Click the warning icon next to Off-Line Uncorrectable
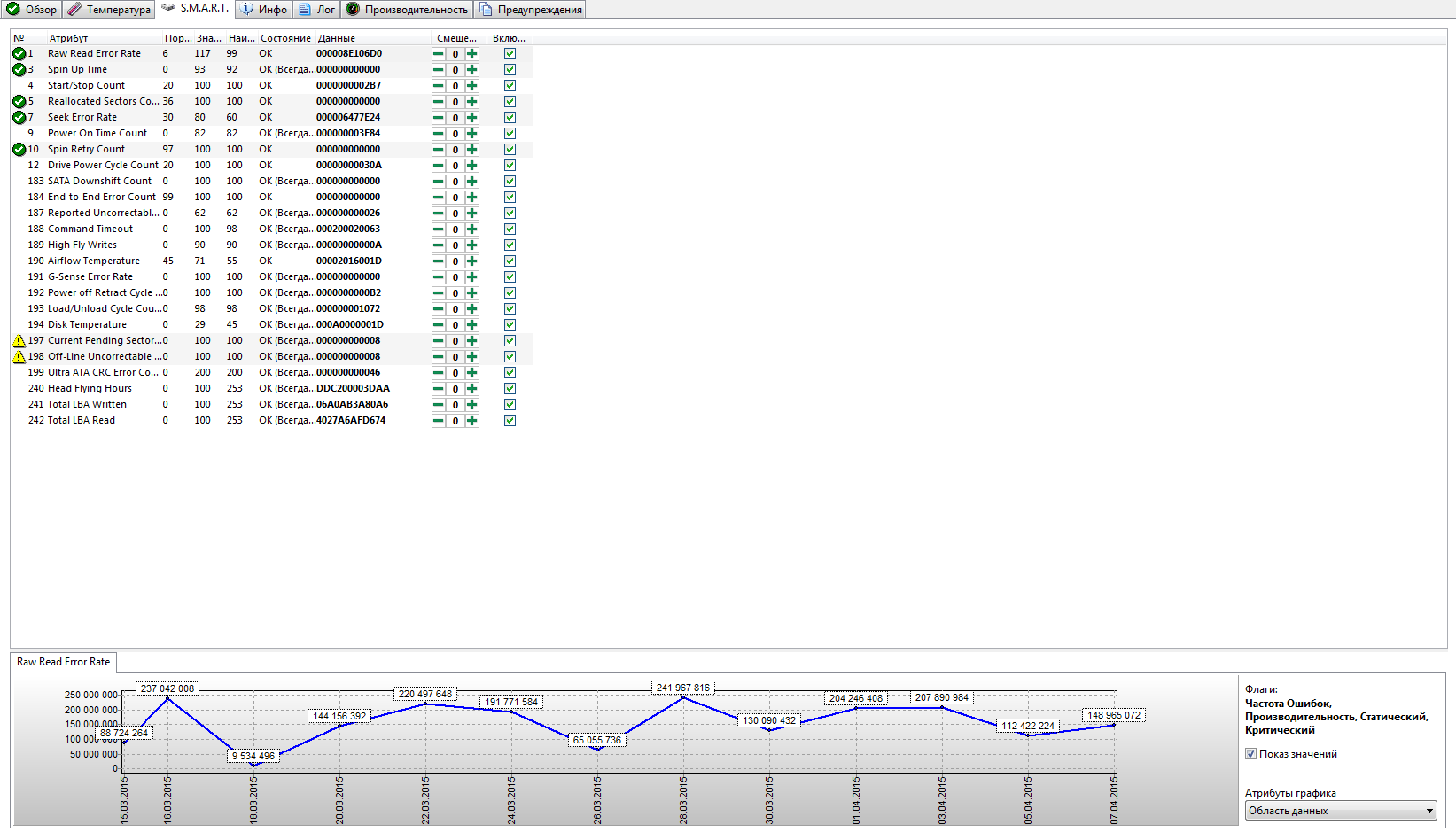The width and height of the screenshot is (1456, 840). click(19, 357)
